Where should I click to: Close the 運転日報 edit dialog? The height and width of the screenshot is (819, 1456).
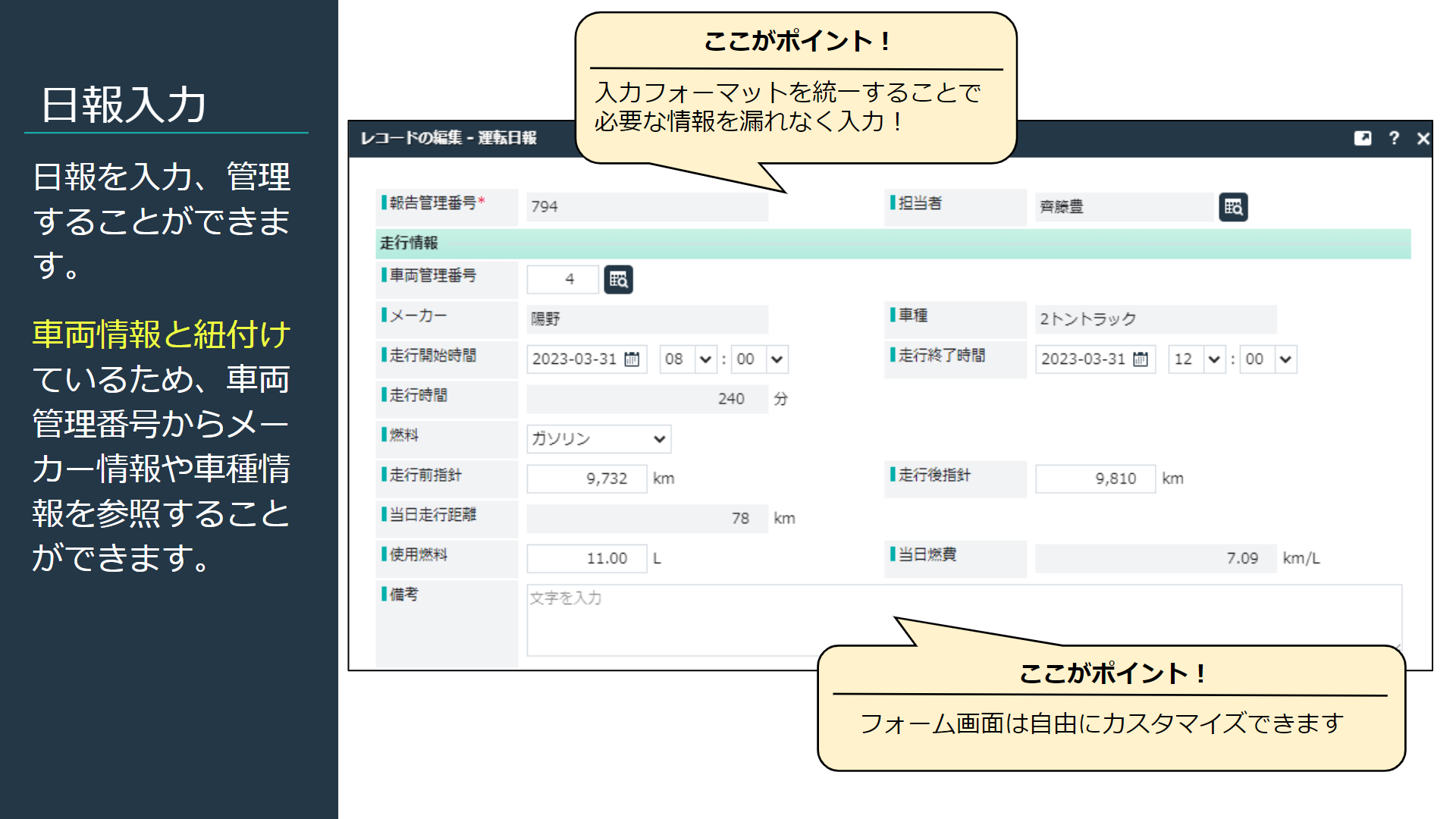(1423, 139)
